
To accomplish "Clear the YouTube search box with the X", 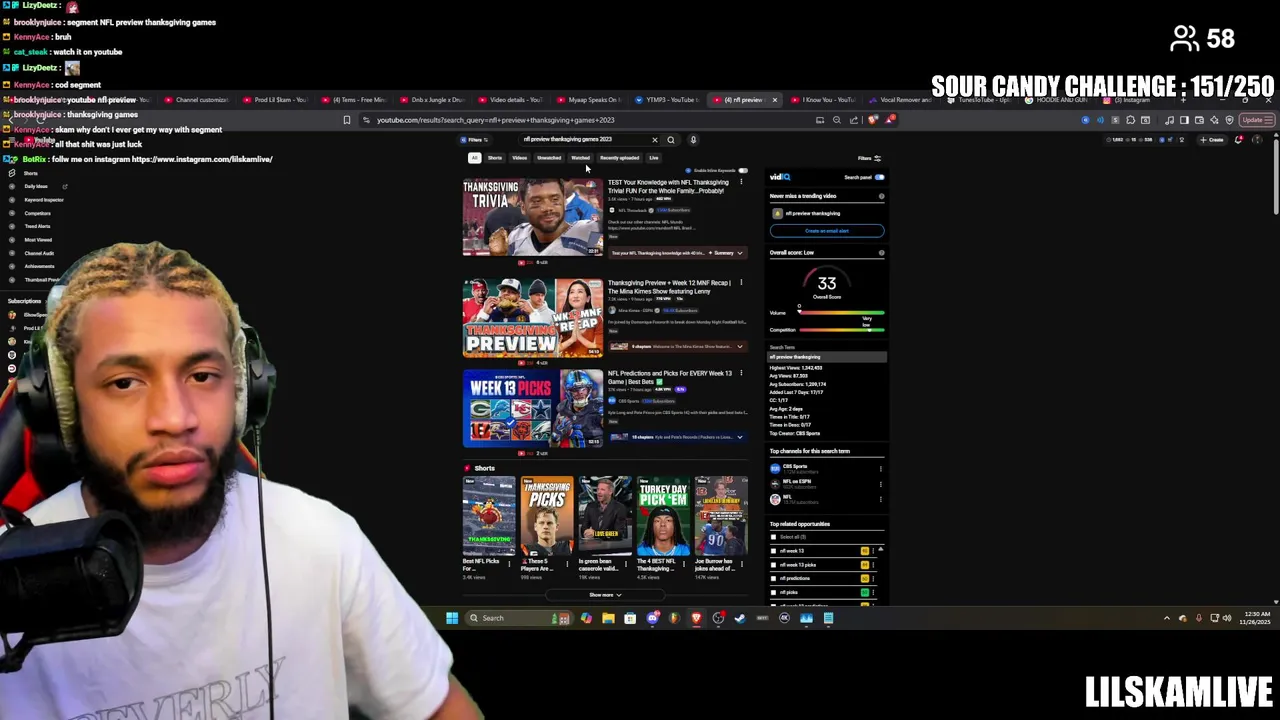I will coord(655,140).
